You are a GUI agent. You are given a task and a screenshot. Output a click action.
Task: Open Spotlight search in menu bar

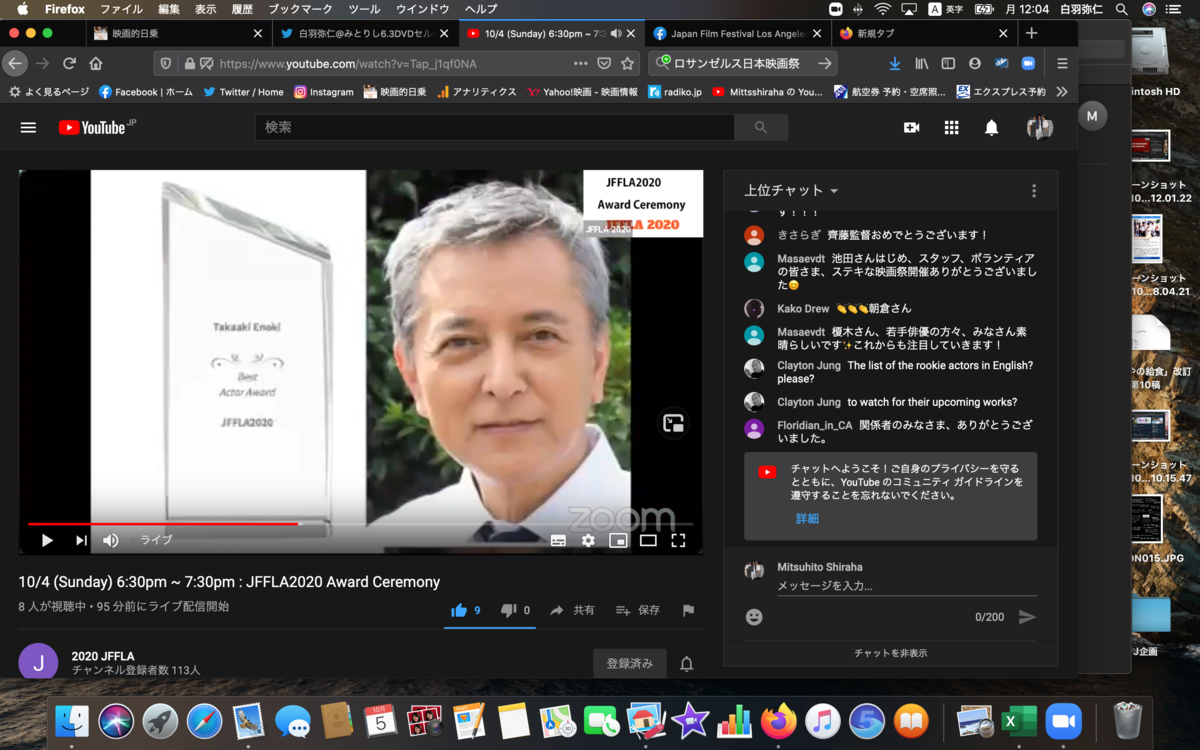[x=1121, y=9]
